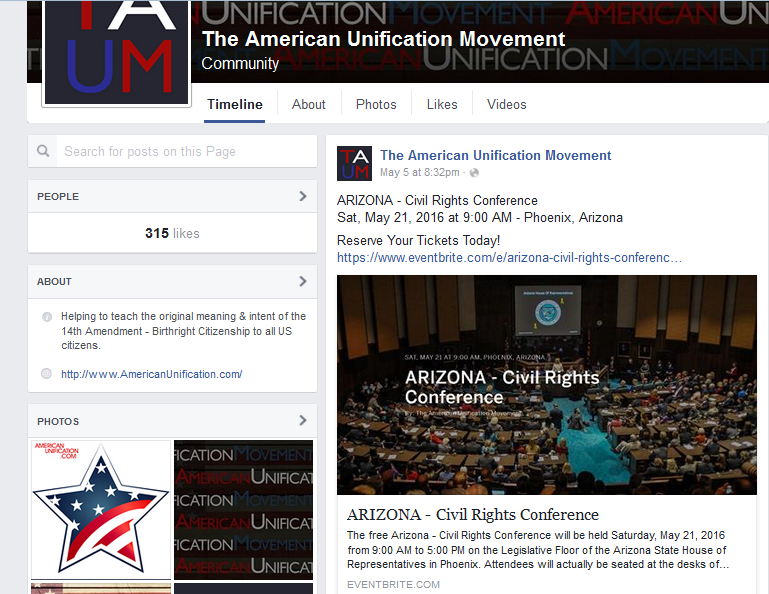769x594 pixels.
Task: Open the Arizona Civil Rights Conference image
Action: click(x=547, y=385)
